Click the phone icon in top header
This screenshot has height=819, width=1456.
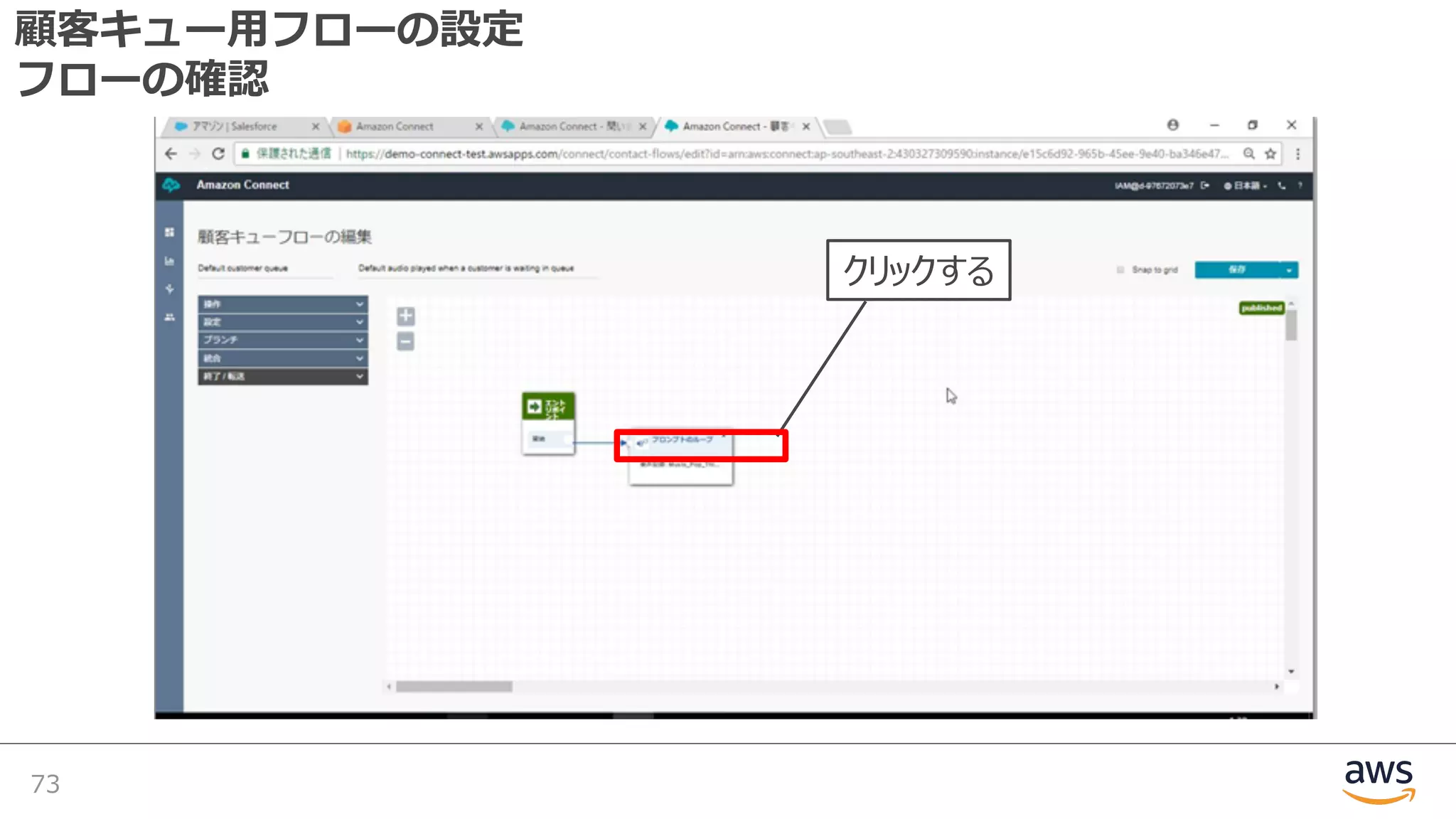click(1282, 186)
